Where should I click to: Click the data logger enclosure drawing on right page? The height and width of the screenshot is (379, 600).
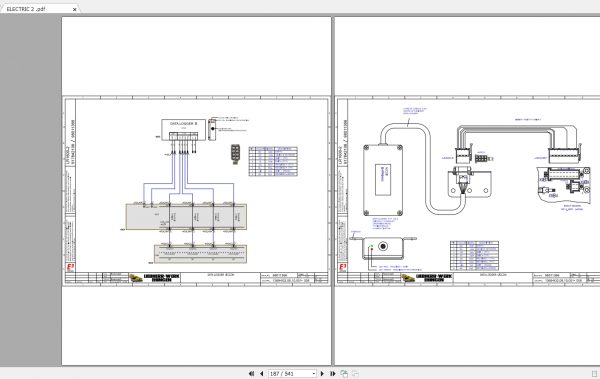[383, 180]
